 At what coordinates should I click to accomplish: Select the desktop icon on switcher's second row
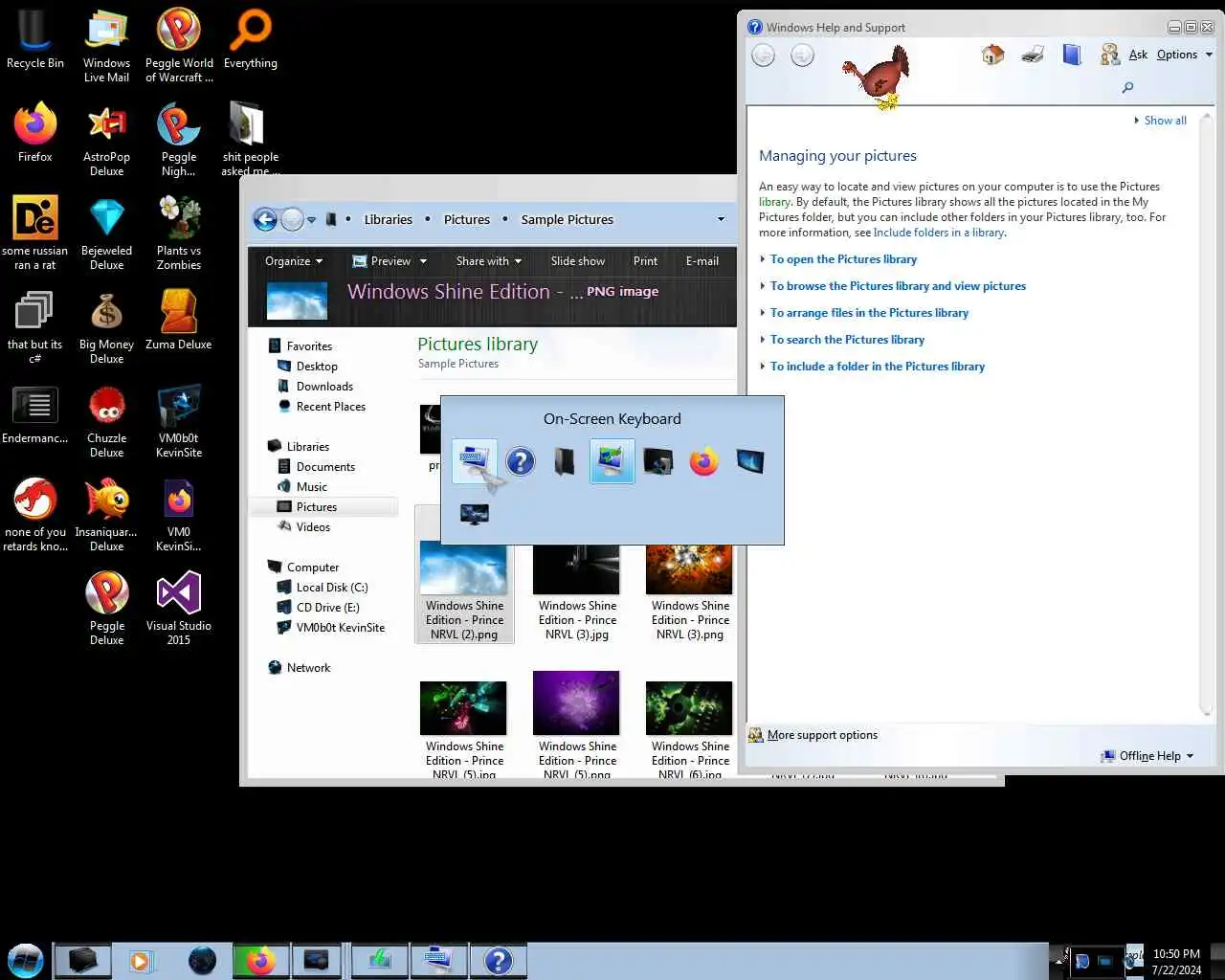(475, 514)
